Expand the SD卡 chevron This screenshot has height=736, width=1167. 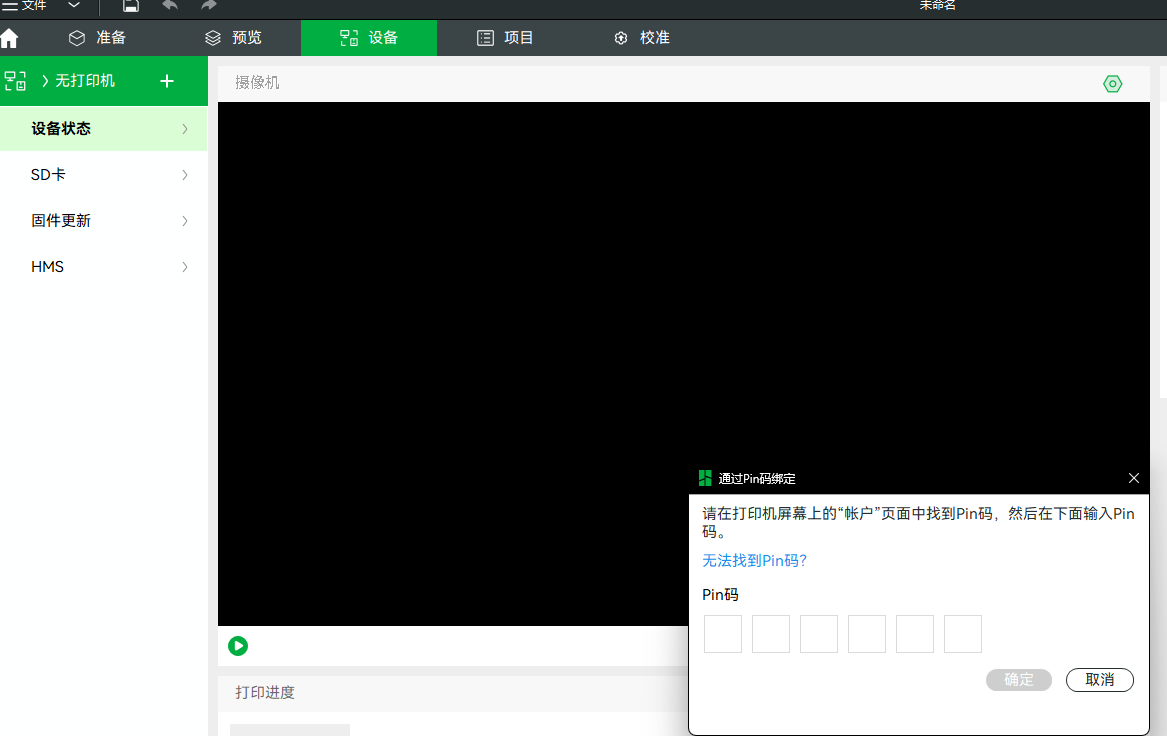(x=185, y=175)
